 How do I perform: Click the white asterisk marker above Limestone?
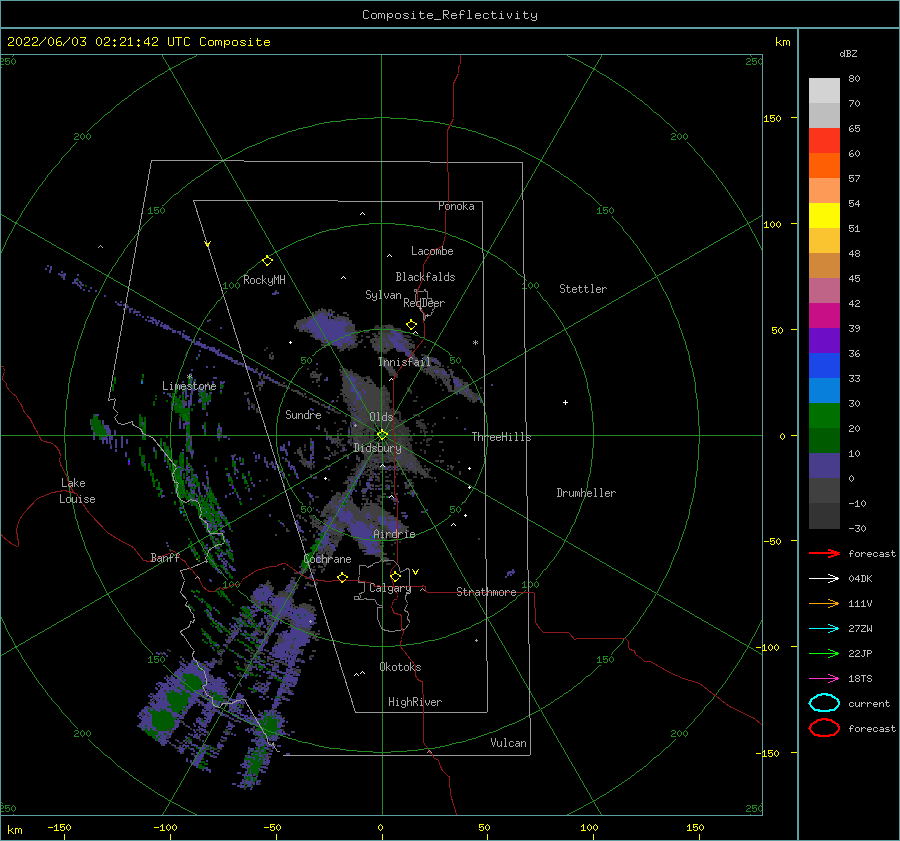(189, 377)
